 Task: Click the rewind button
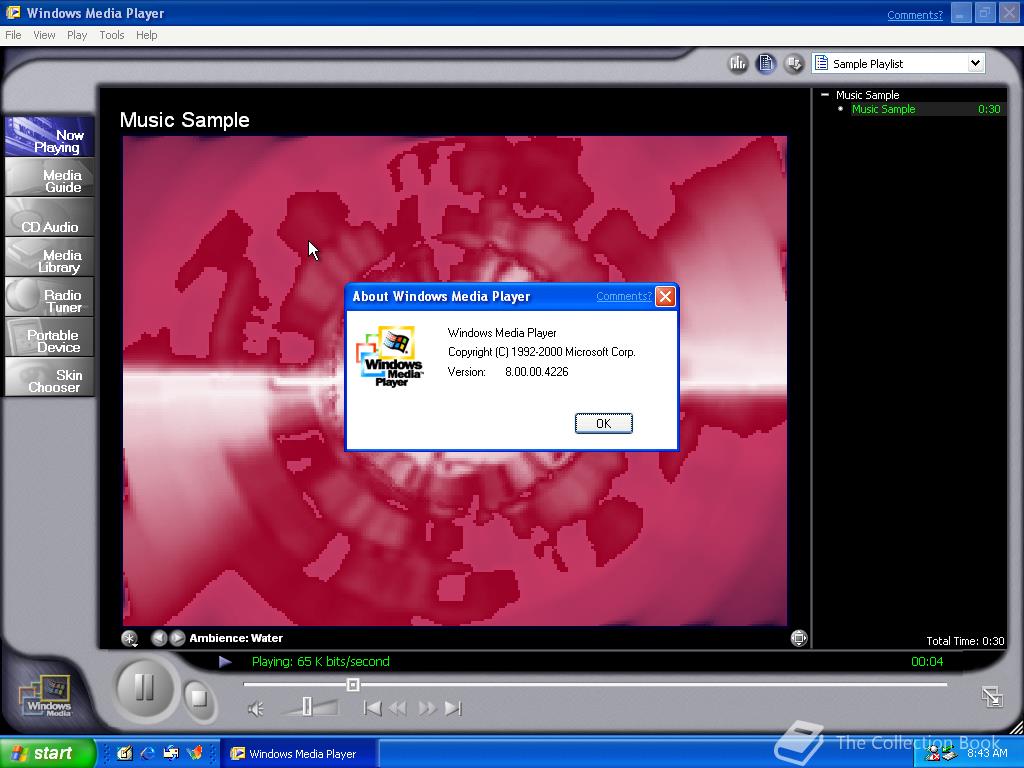(x=397, y=708)
